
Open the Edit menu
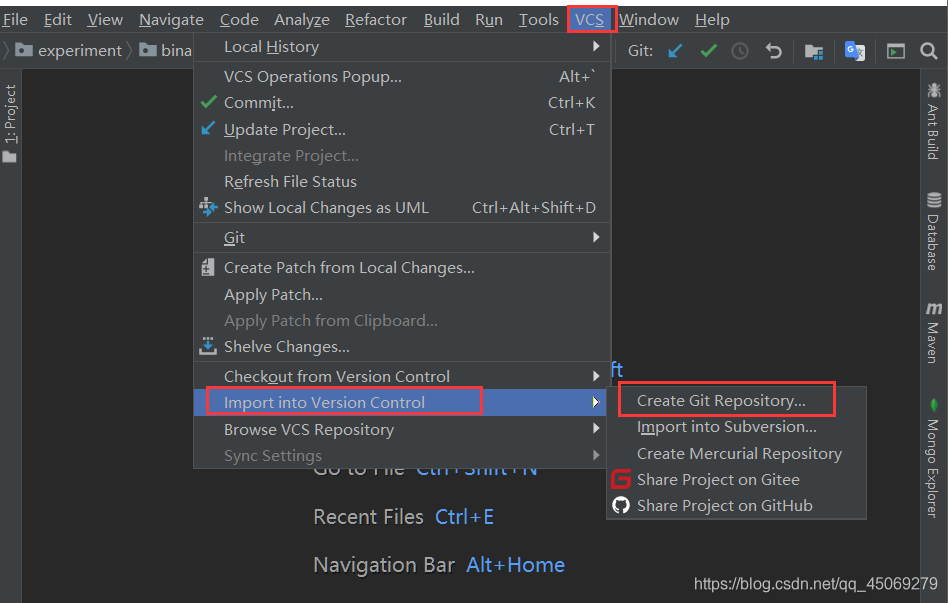(x=57, y=20)
